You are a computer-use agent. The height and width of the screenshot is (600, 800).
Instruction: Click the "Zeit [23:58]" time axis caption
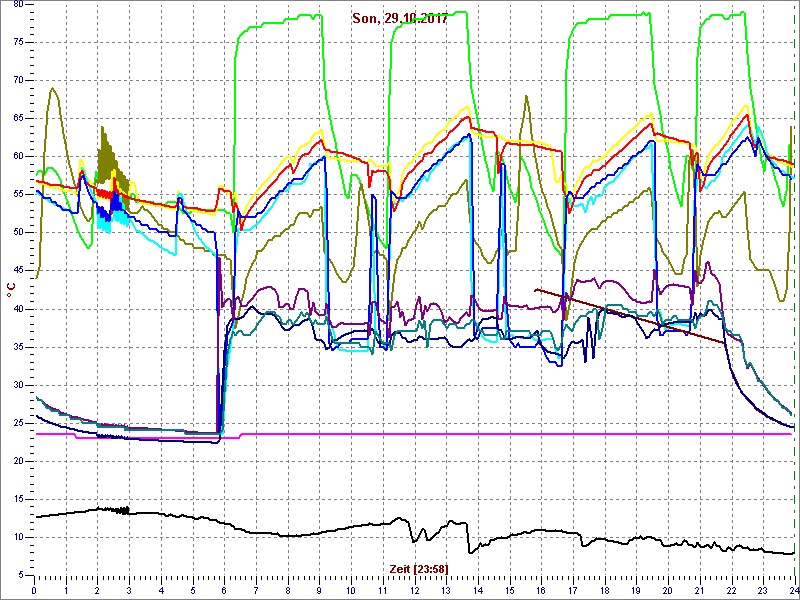pos(420,568)
